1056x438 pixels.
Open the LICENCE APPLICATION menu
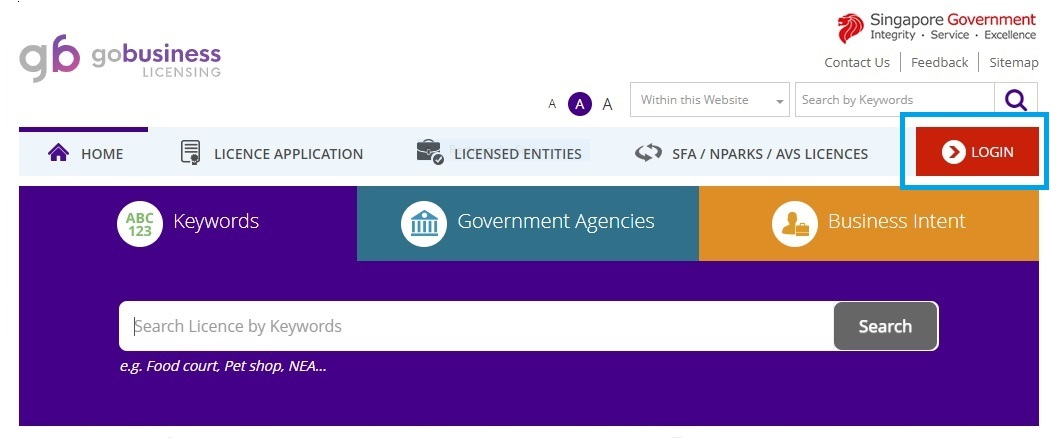pos(272,154)
